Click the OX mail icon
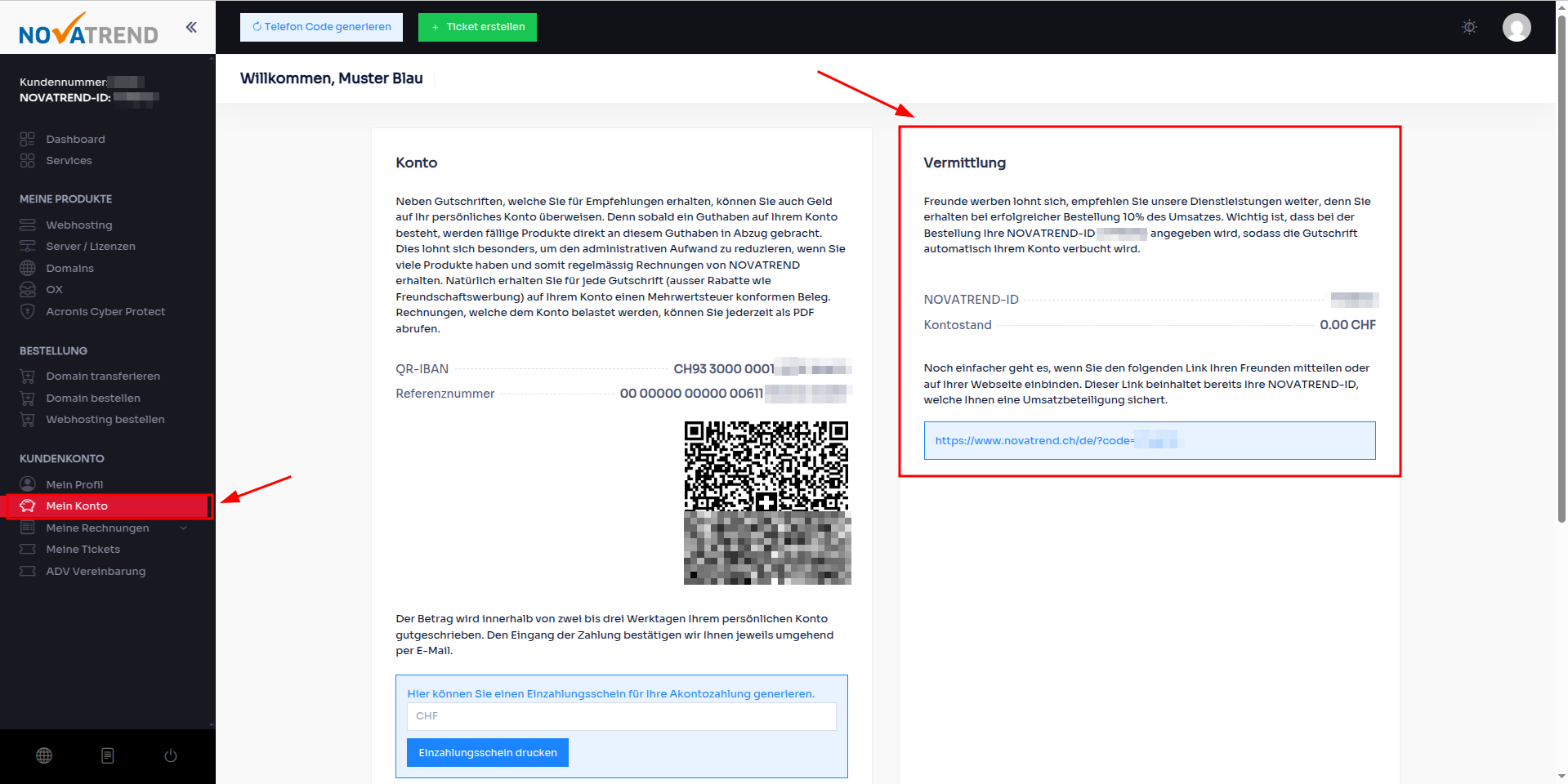The height and width of the screenshot is (784, 1568). click(28, 289)
